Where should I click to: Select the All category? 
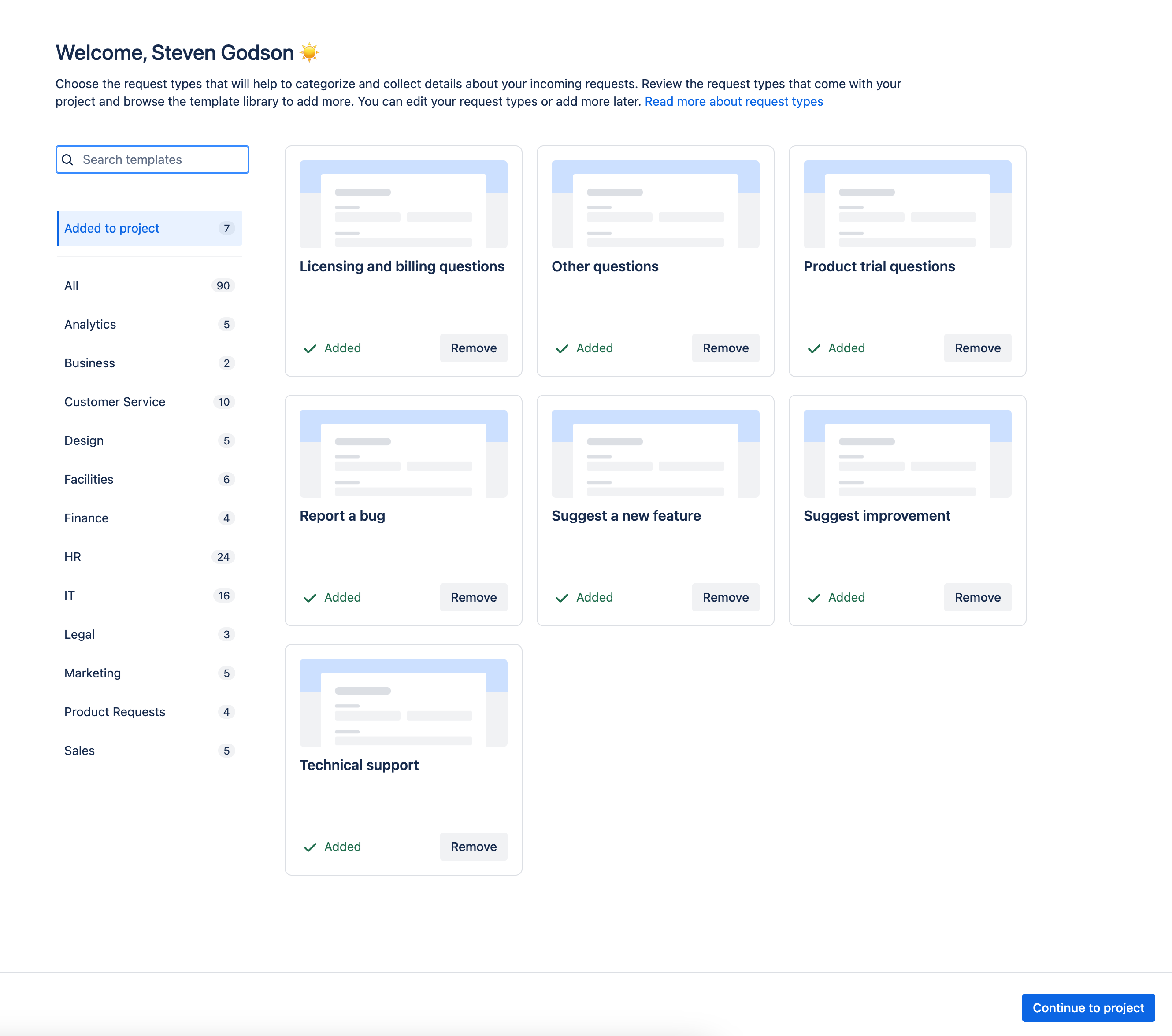(x=150, y=285)
